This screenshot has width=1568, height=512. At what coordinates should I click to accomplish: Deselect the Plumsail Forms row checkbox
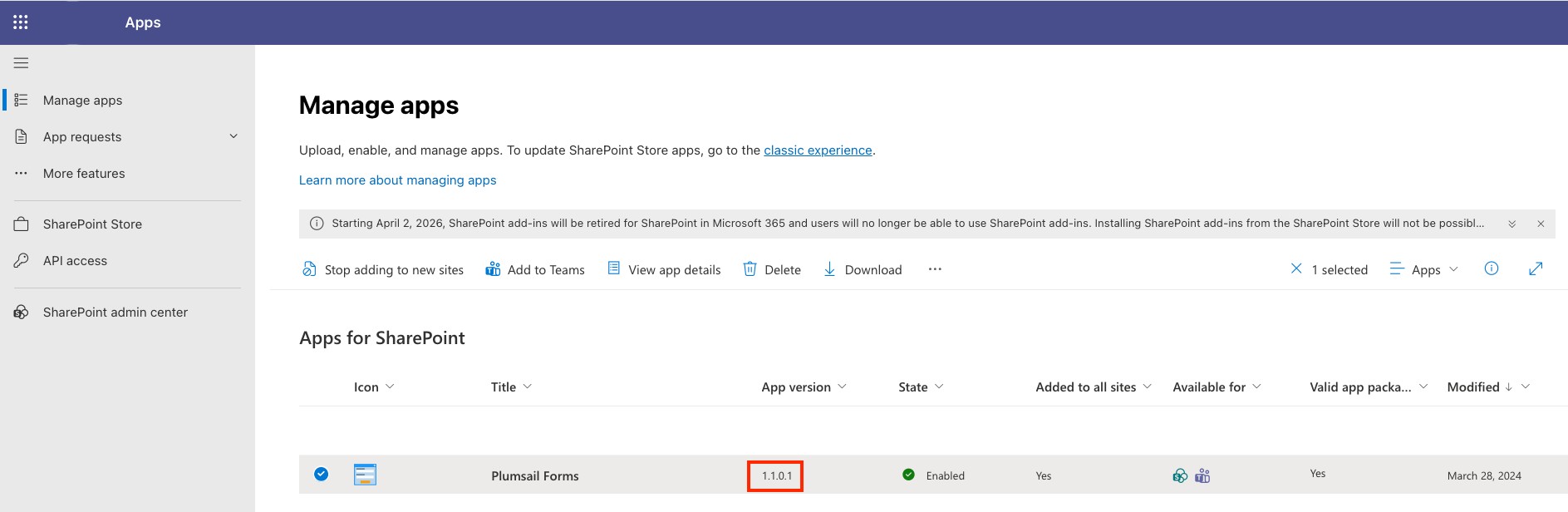tap(322, 475)
